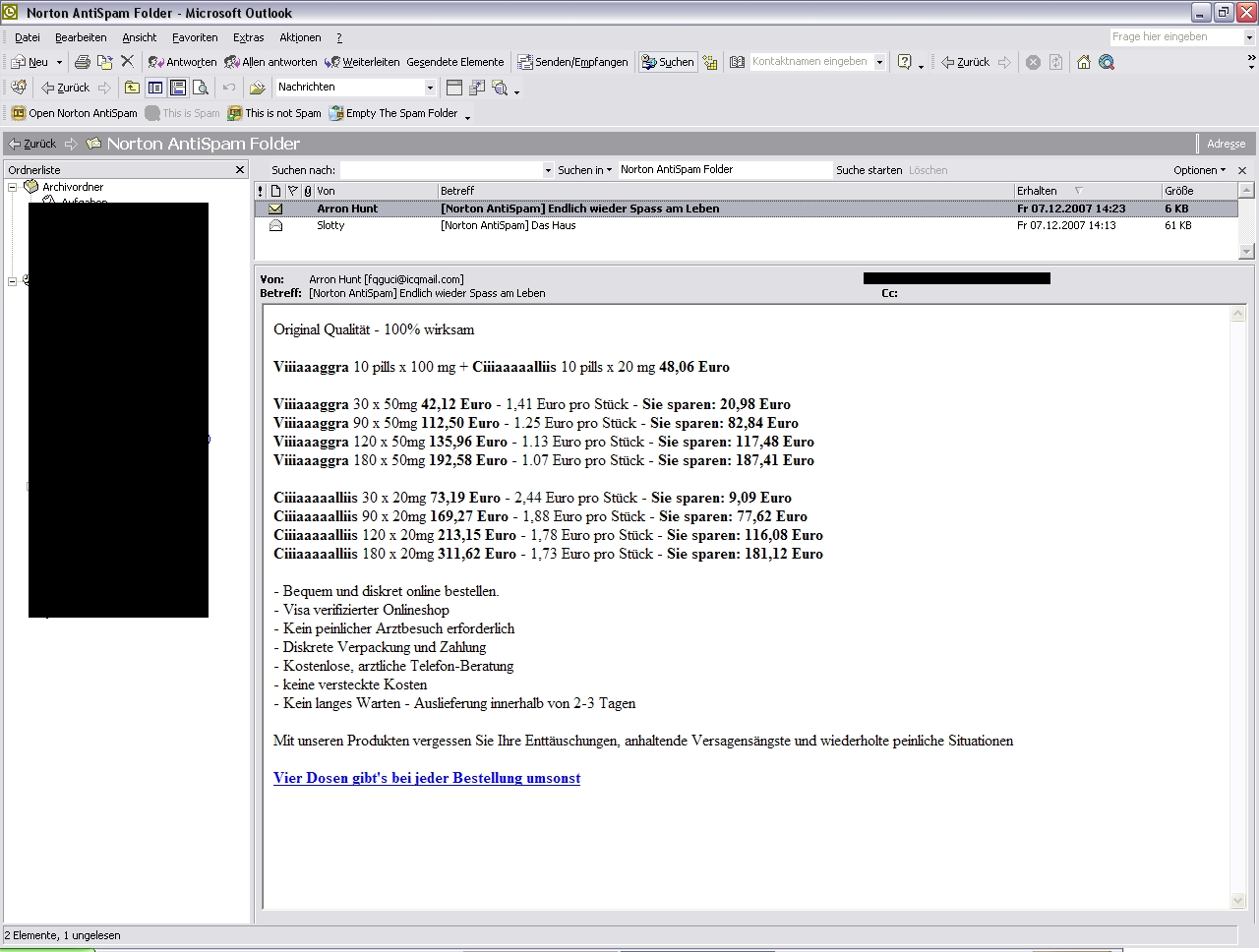Open the Ansicht menu
This screenshot has width=1259, height=952.
point(139,37)
